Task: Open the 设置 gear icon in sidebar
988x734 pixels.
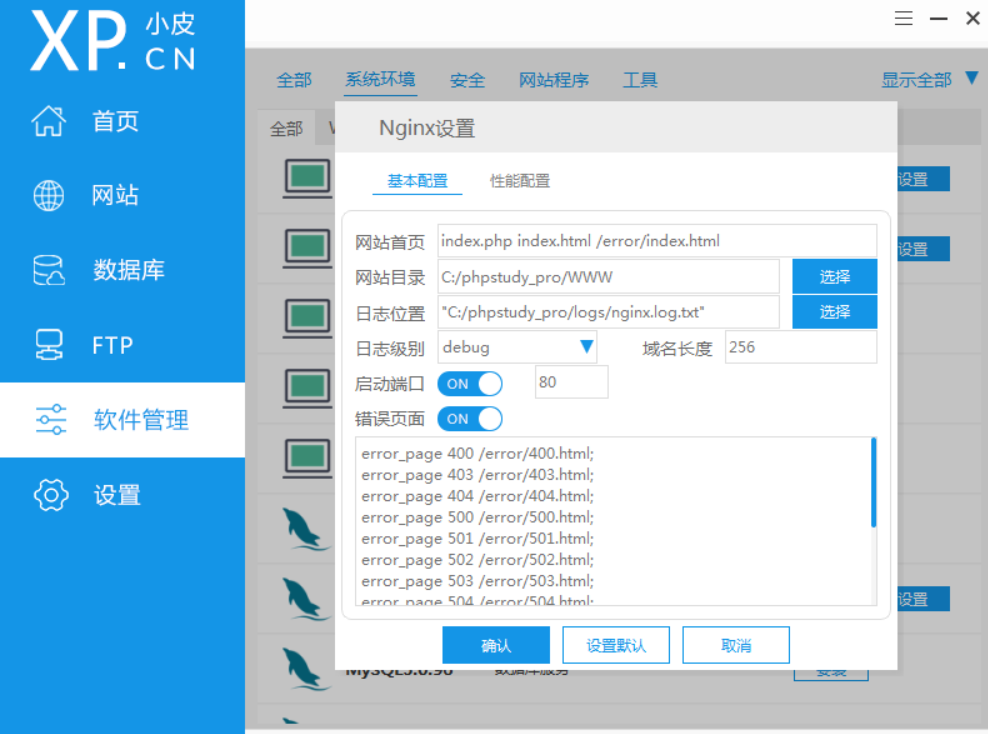Action: pyautogui.click(x=50, y=495)
